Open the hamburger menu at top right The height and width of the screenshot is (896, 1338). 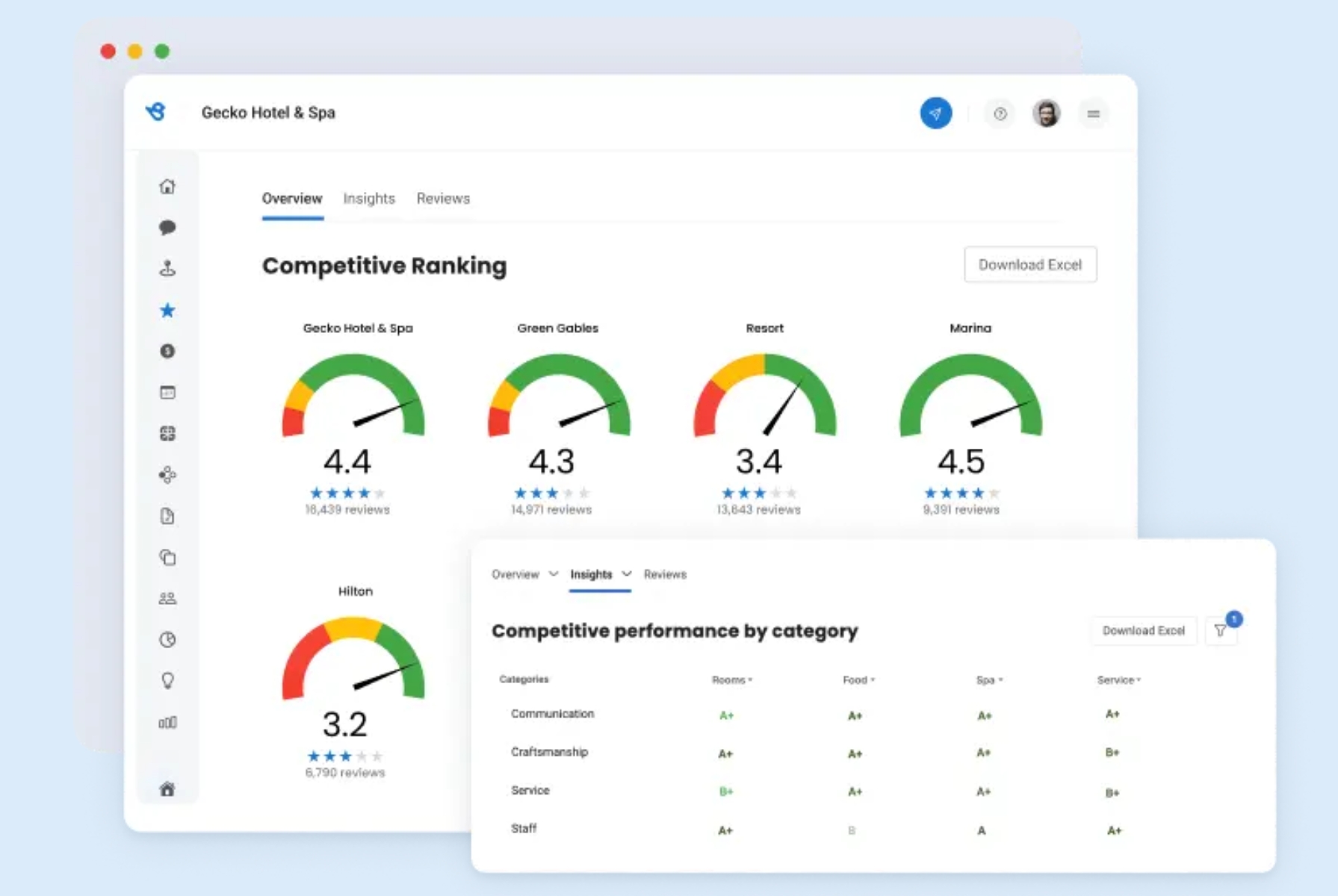1093,113
